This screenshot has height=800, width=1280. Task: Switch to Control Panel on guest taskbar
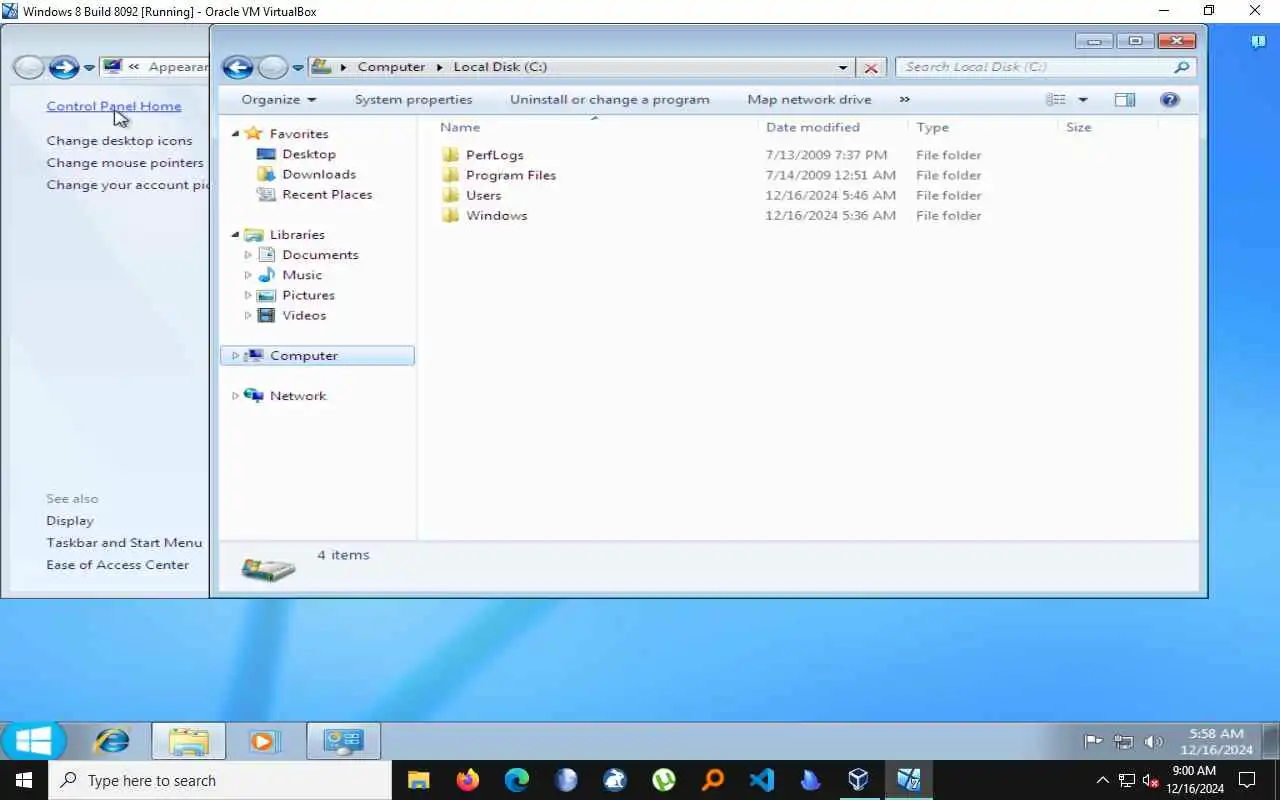click(343, 741)
